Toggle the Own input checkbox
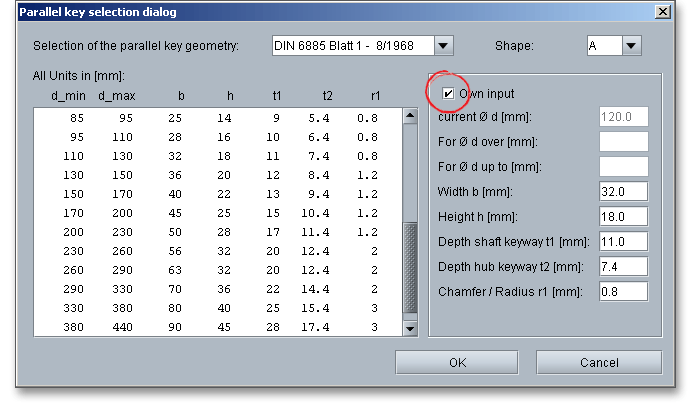 click(x=449, y=94)
